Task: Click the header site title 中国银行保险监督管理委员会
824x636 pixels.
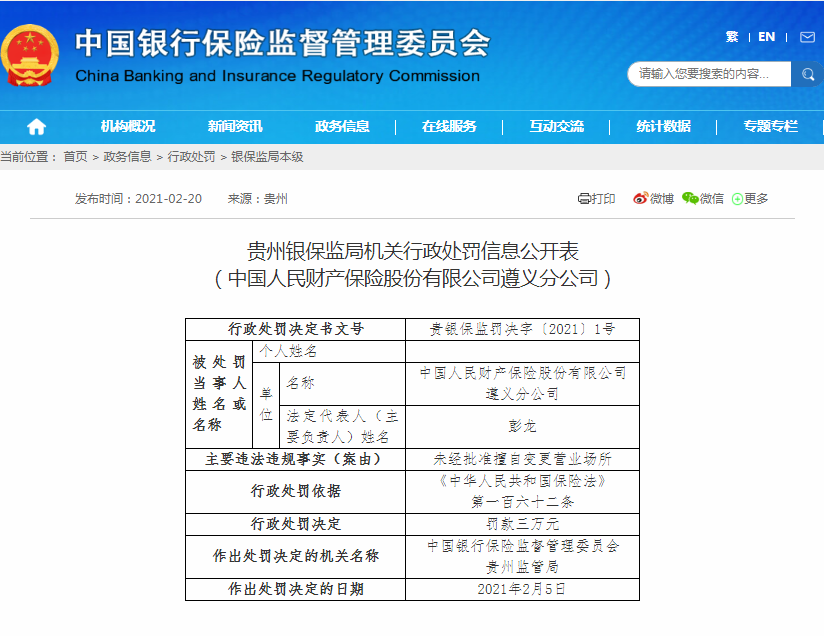Action: coord(283,43)
